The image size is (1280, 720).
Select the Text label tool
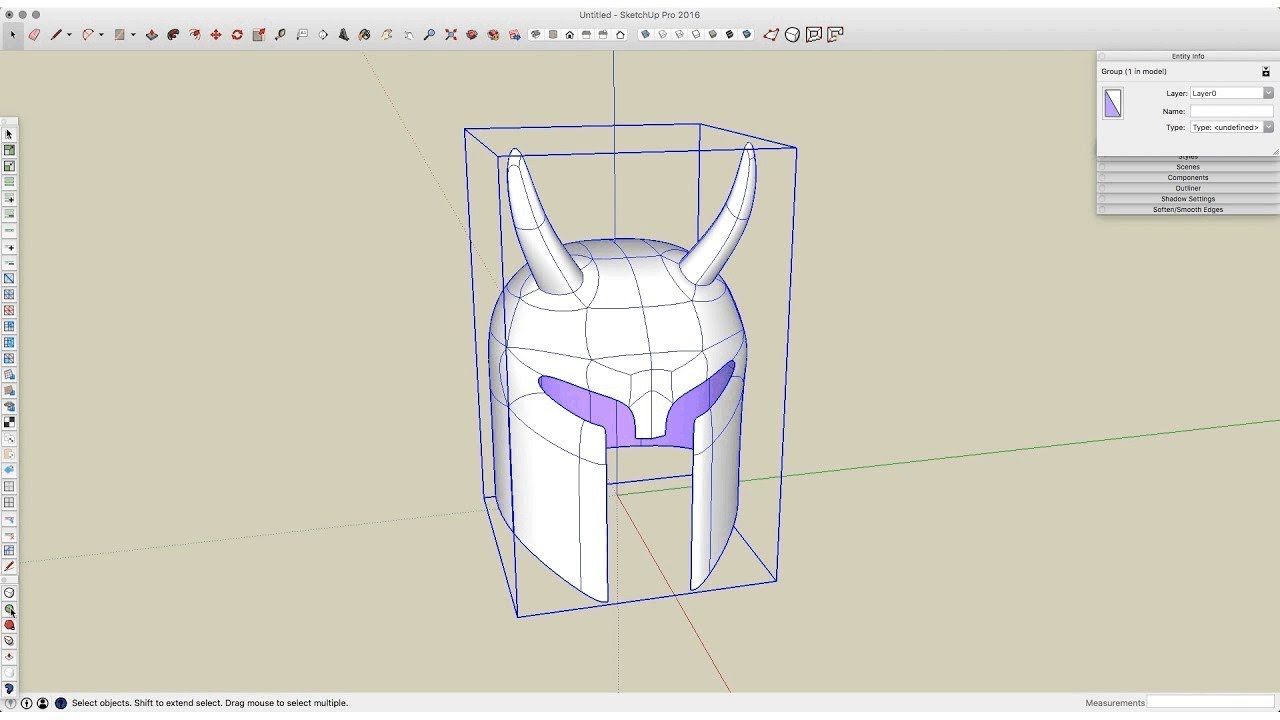click(x=301, y=34)
